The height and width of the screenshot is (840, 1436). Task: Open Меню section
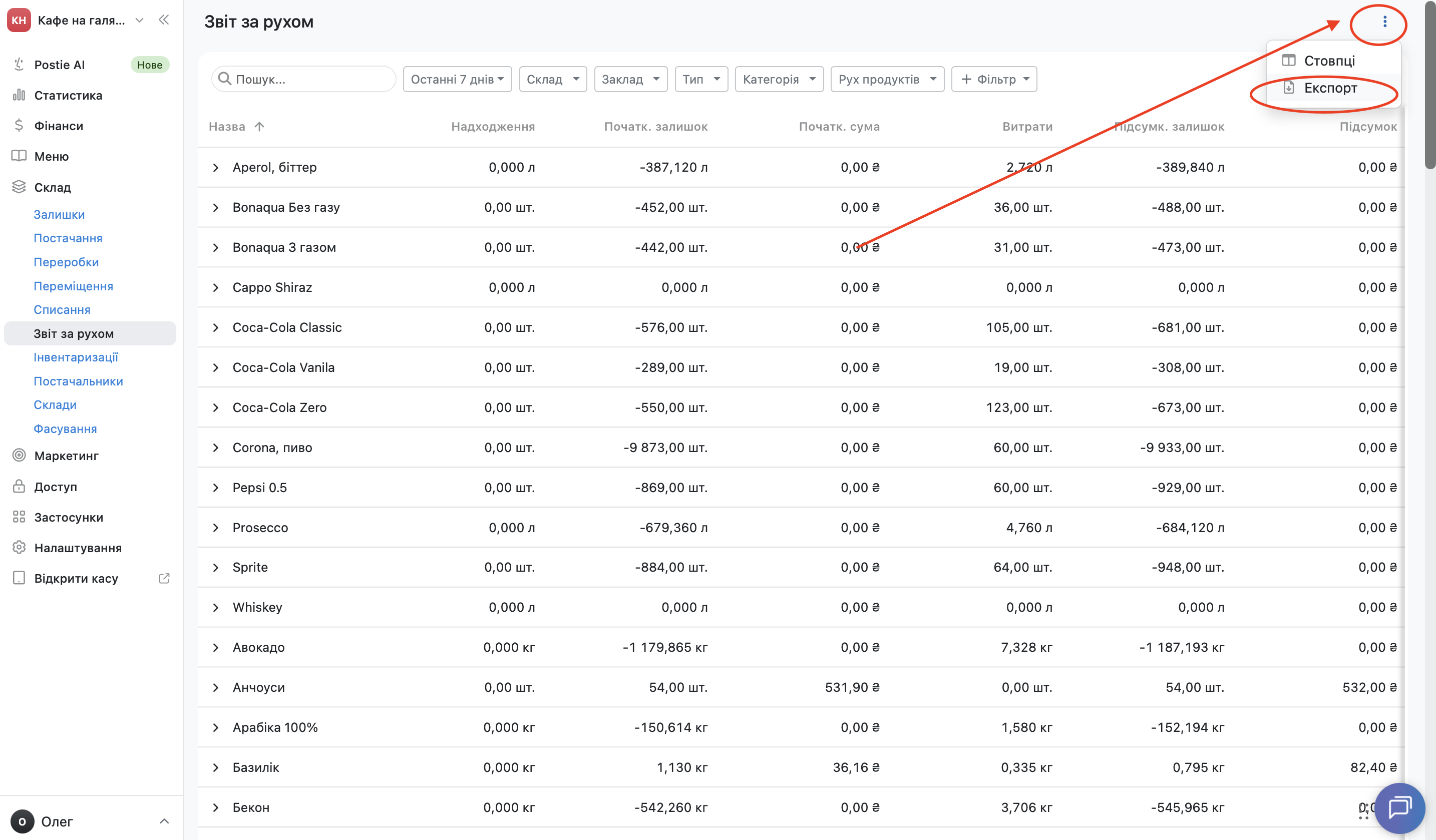pos(51,156)
